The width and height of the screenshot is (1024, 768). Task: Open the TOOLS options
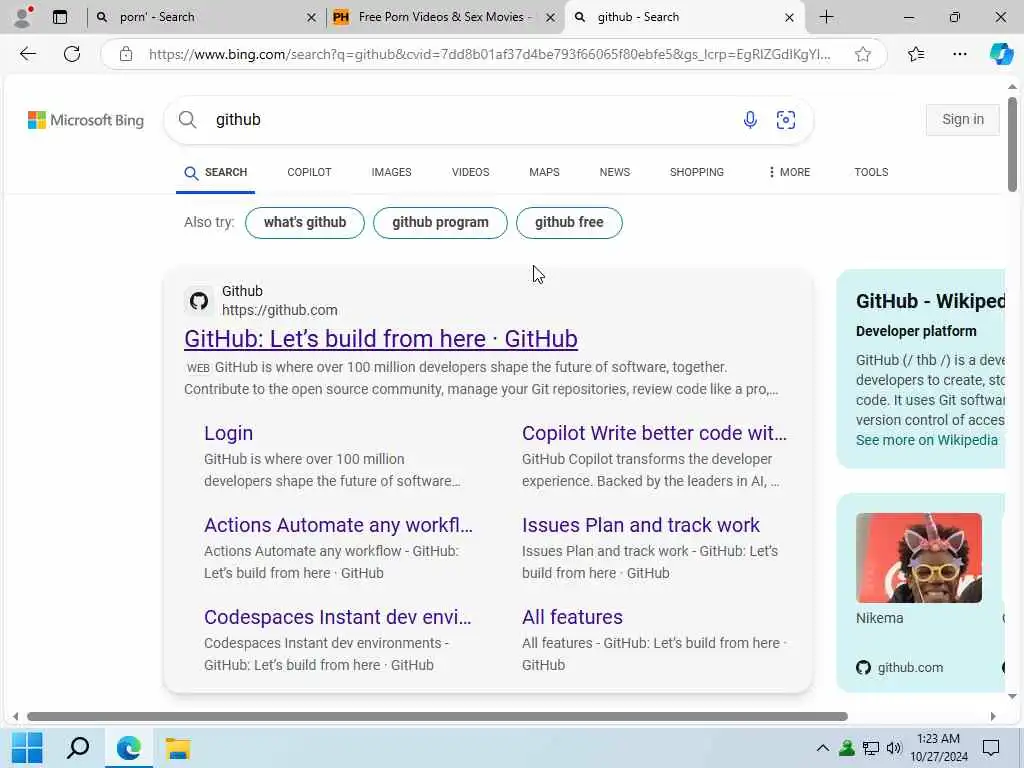pos(871,172)
